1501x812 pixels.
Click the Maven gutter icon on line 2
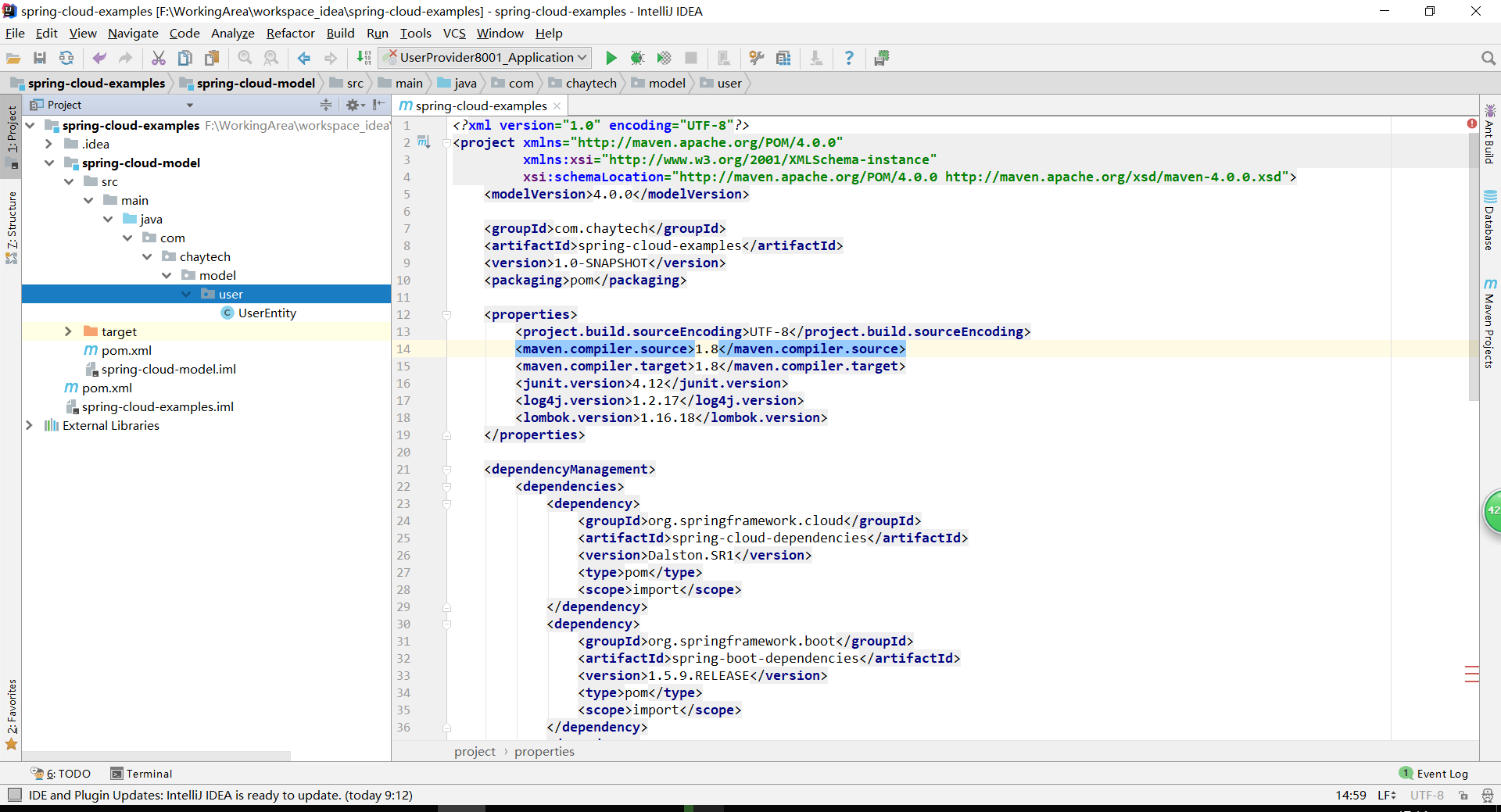(x=424, y=142)
